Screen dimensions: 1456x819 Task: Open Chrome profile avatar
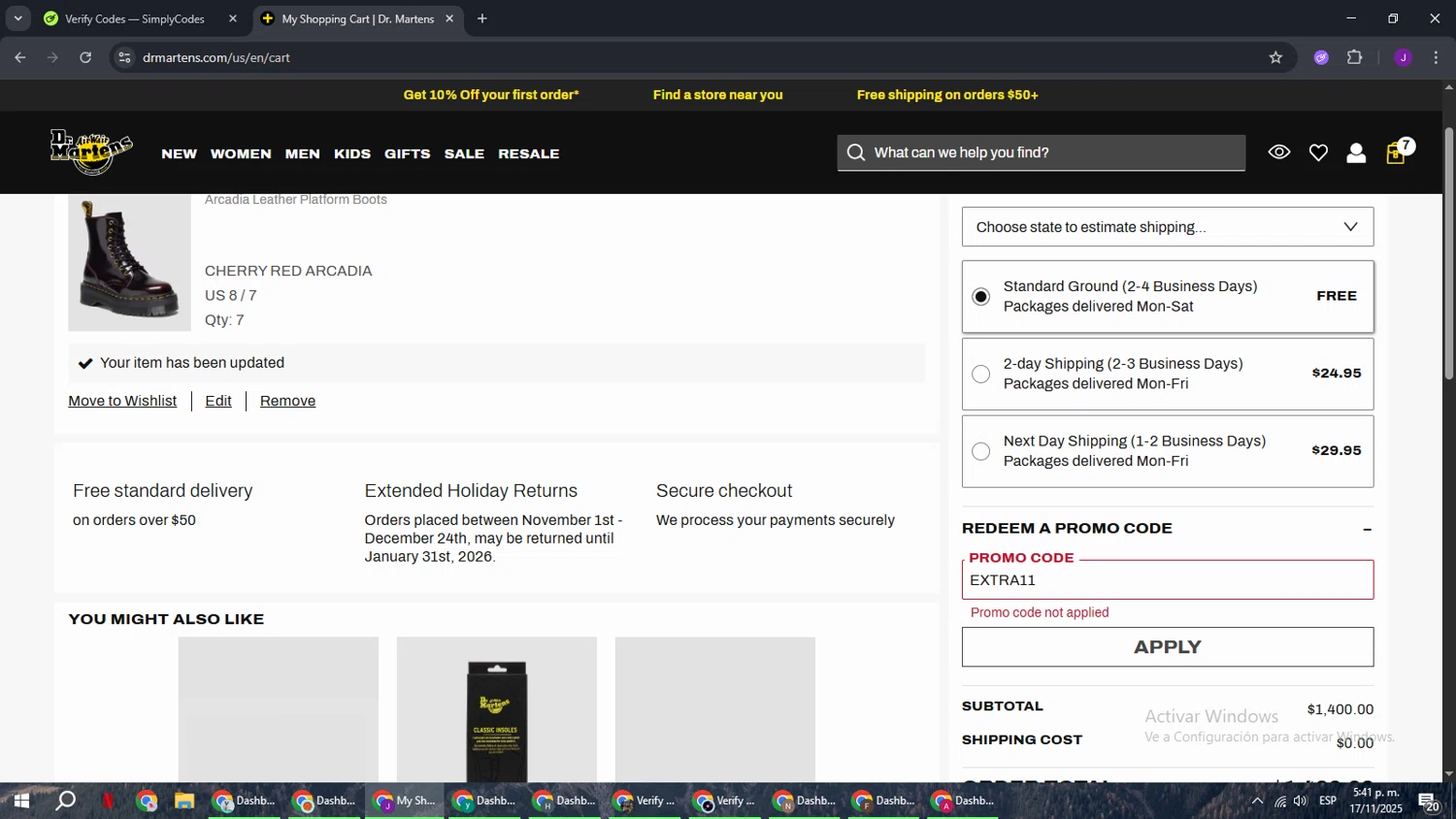tap(1403, 57)
